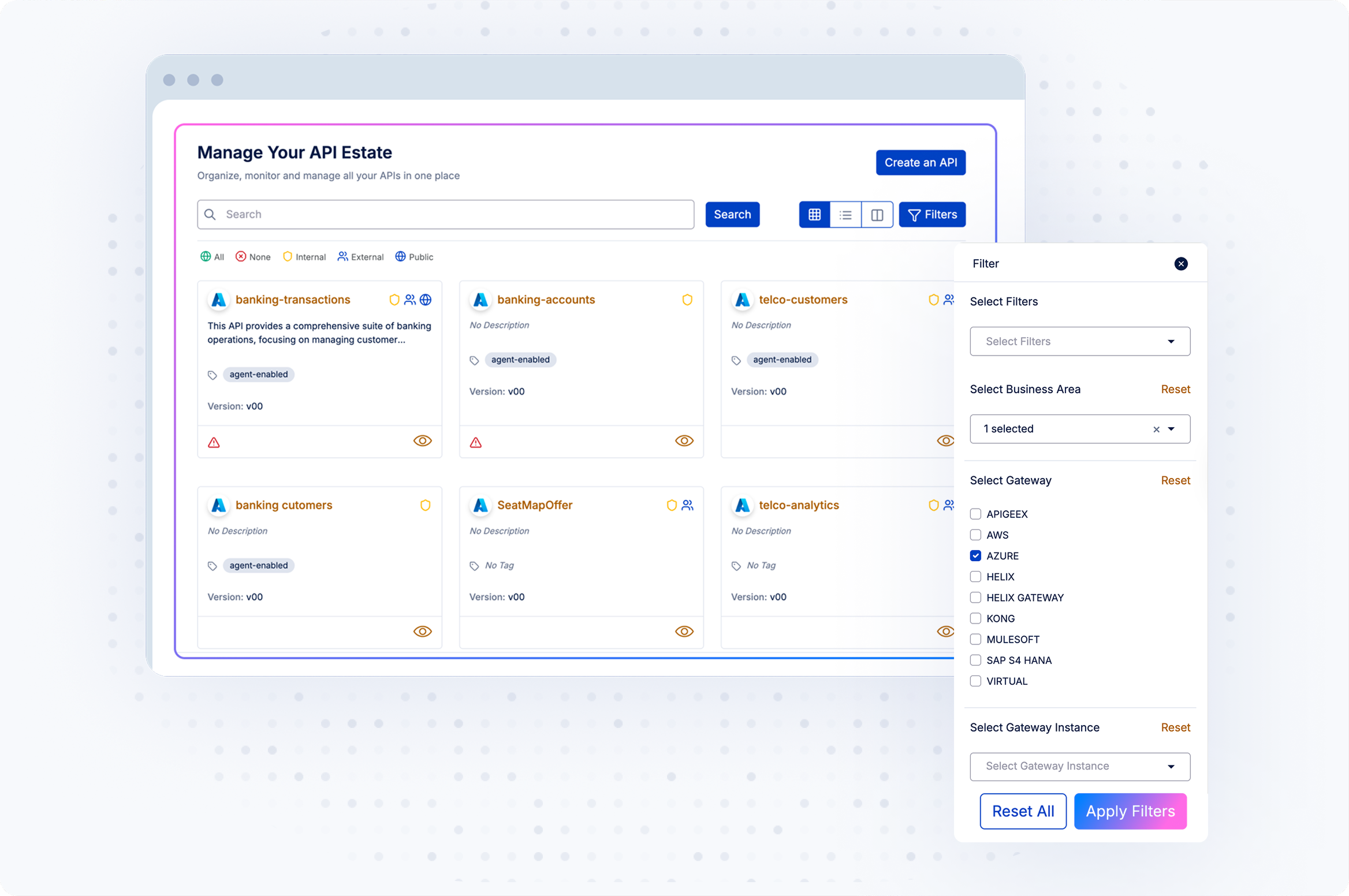The height and width of the screenshot is (896, 1349).
Task: Click the banking cutomers tag icon
Action: coord(213,566)
